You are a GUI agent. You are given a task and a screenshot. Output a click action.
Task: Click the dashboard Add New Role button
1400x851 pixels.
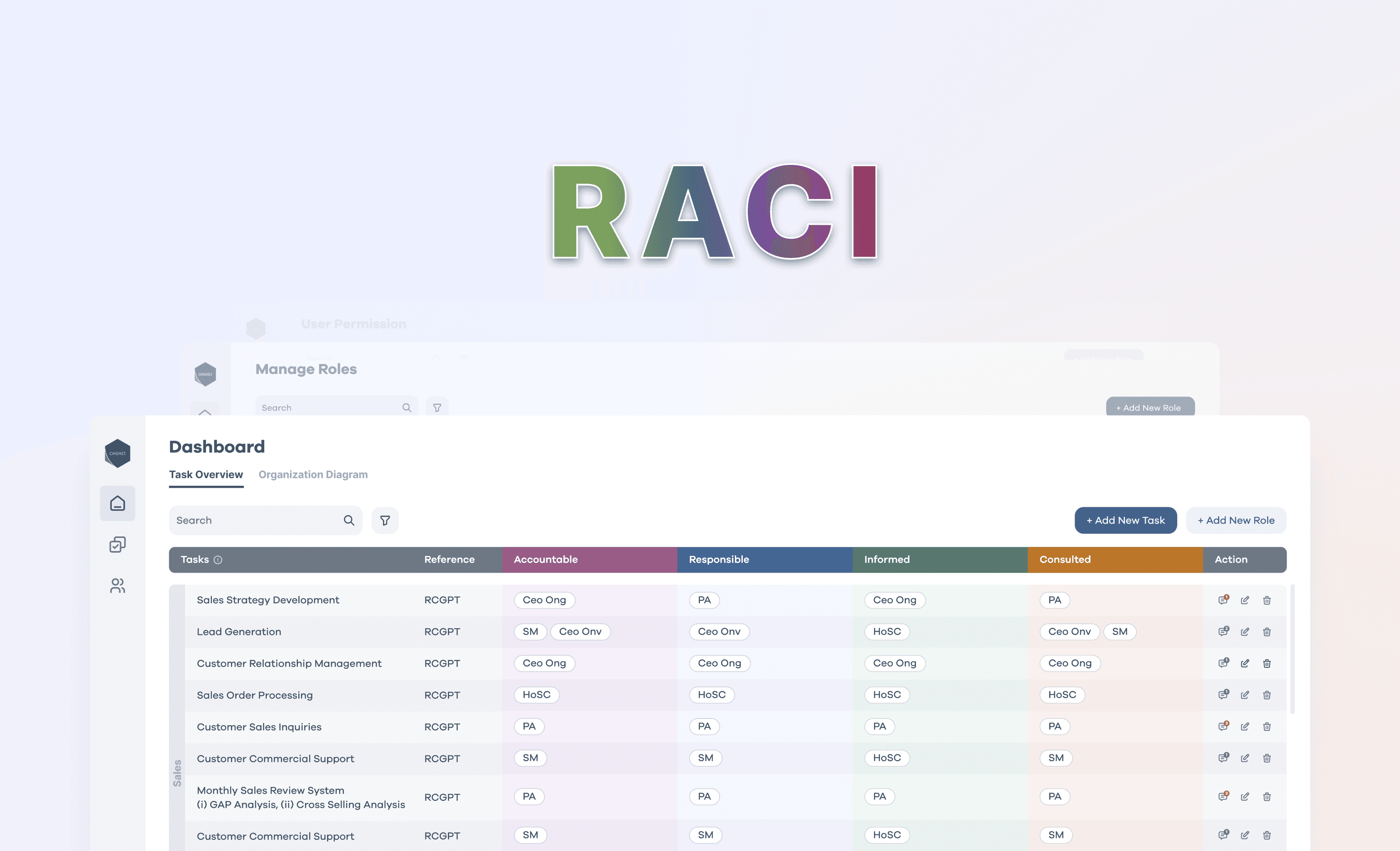[1236, 520]
